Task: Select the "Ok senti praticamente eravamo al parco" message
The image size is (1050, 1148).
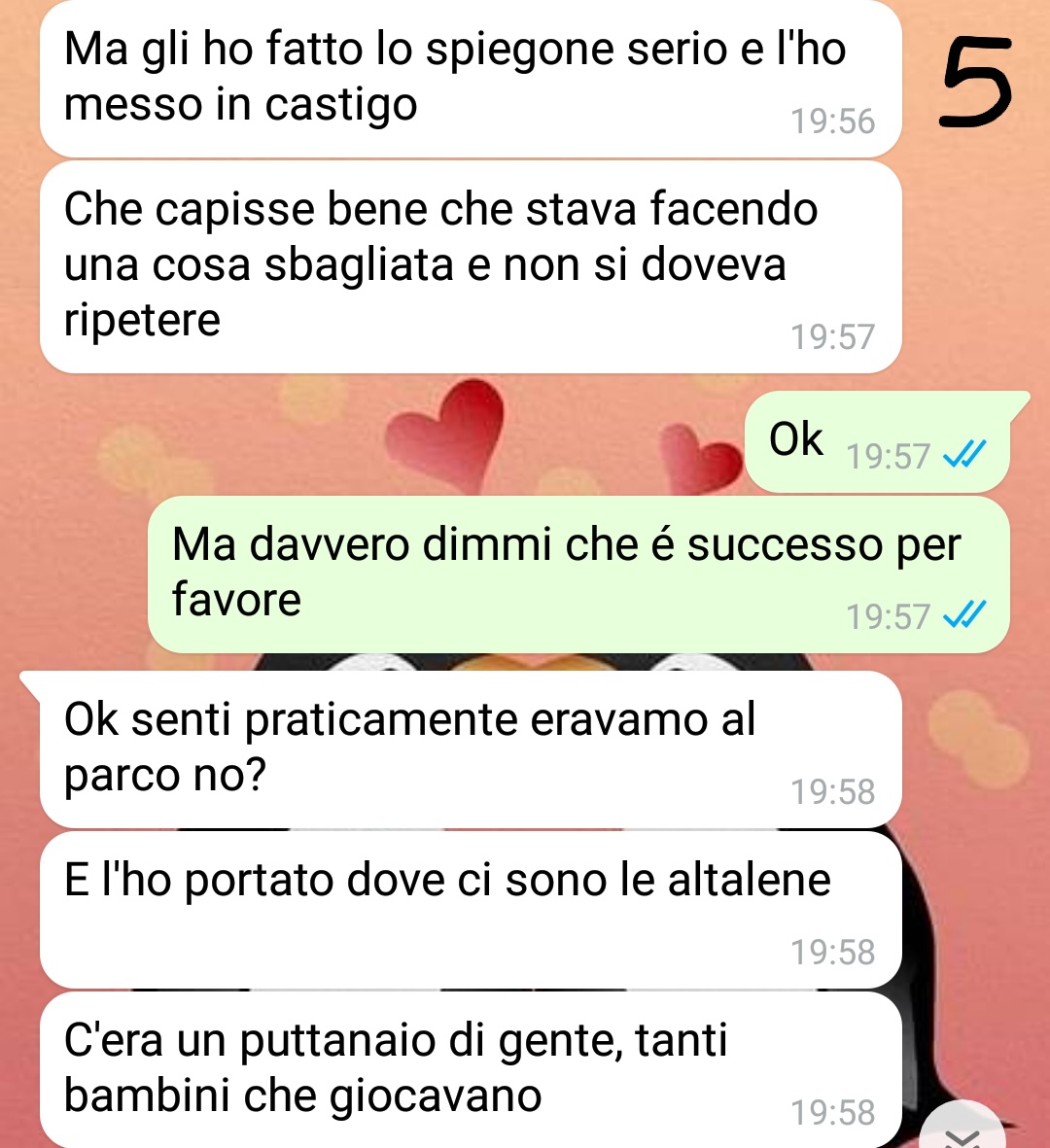Action: (x=471, y=749)
